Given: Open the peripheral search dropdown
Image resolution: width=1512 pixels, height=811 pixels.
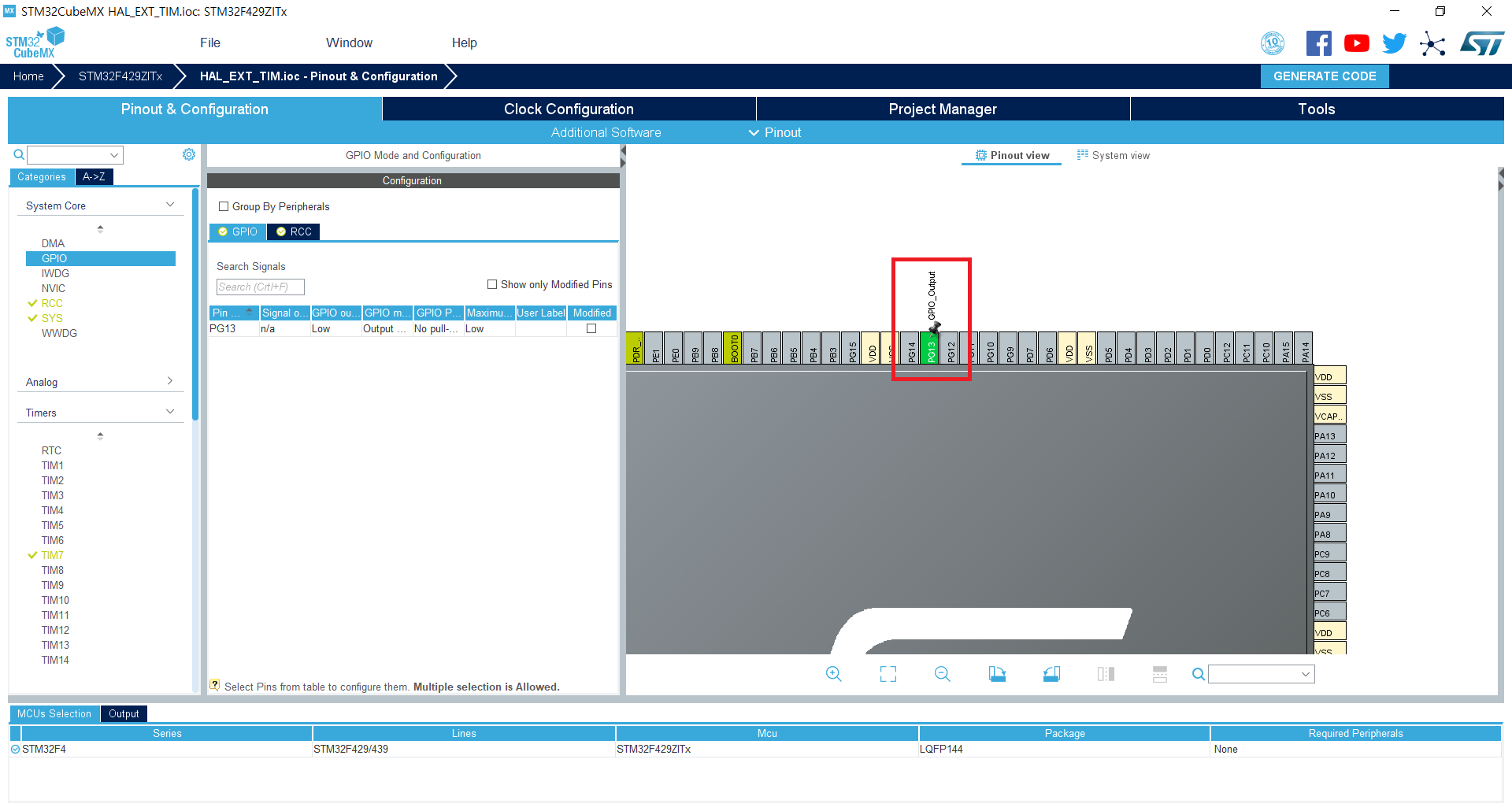Looking at the screenshot, I should (x=114, y=155).
